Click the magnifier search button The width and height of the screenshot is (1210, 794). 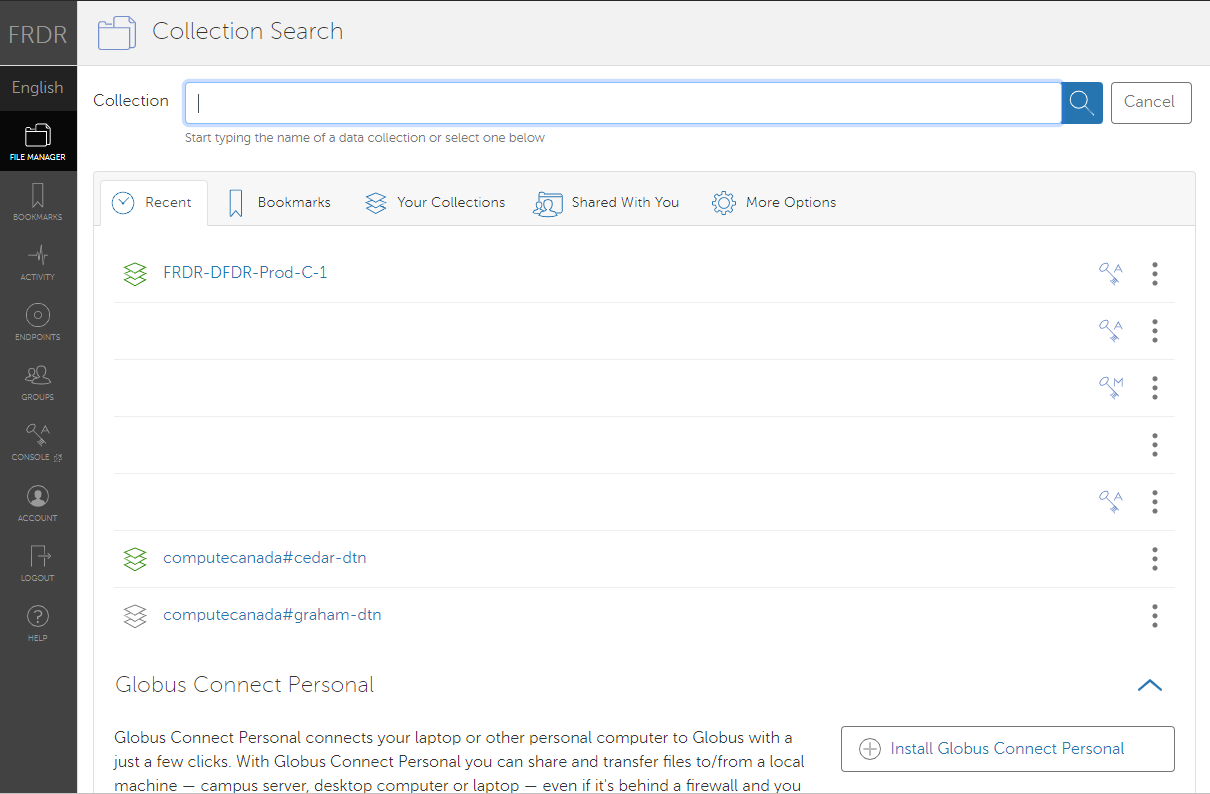click(x=1081, y=102)
